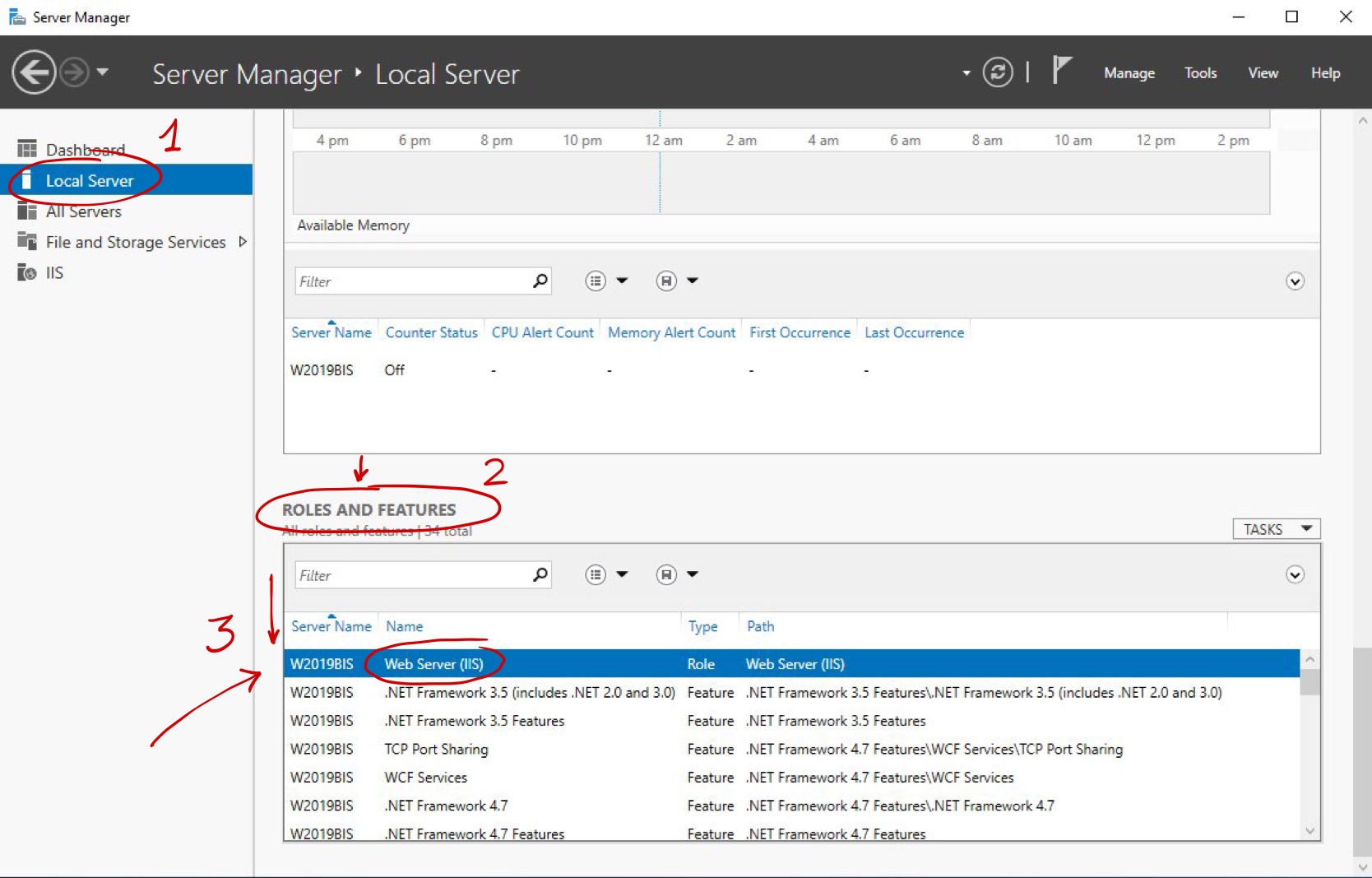
Task: Click the roles list scrollbar thumb
Action: point(1310,682)
